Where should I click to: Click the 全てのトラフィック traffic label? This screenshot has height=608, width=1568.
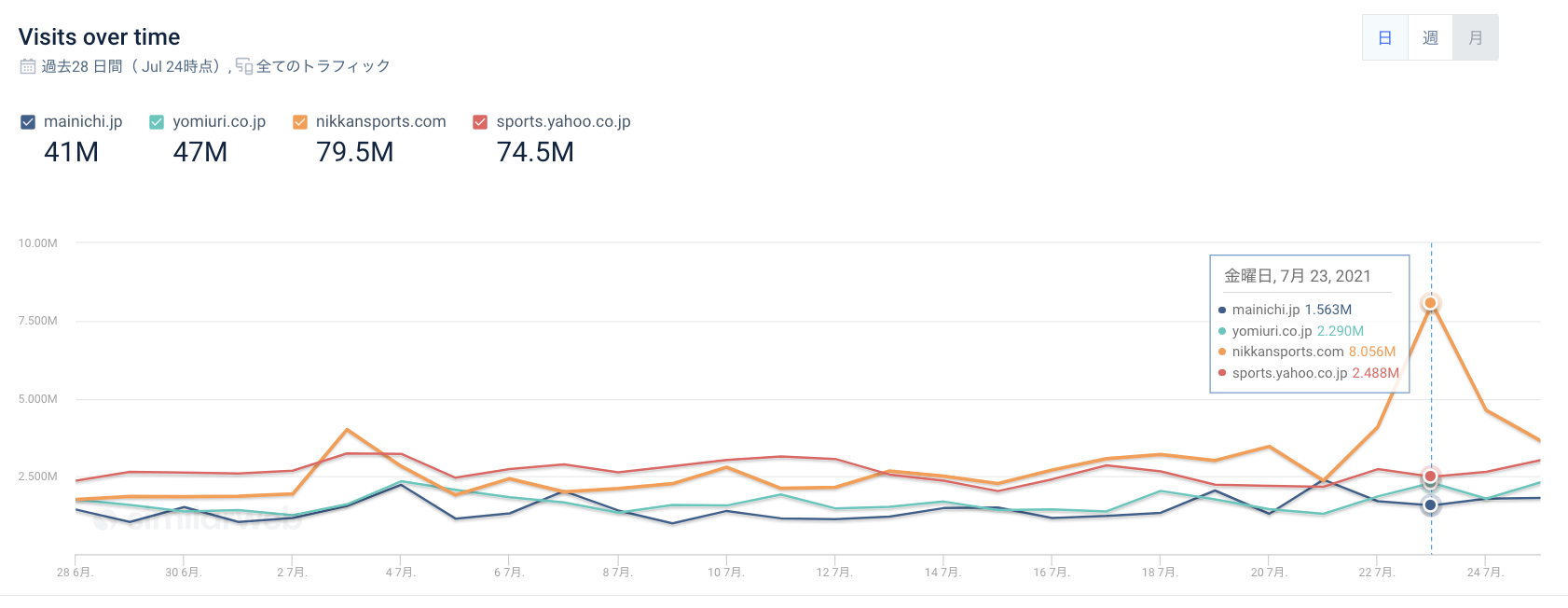coord(323,66)
